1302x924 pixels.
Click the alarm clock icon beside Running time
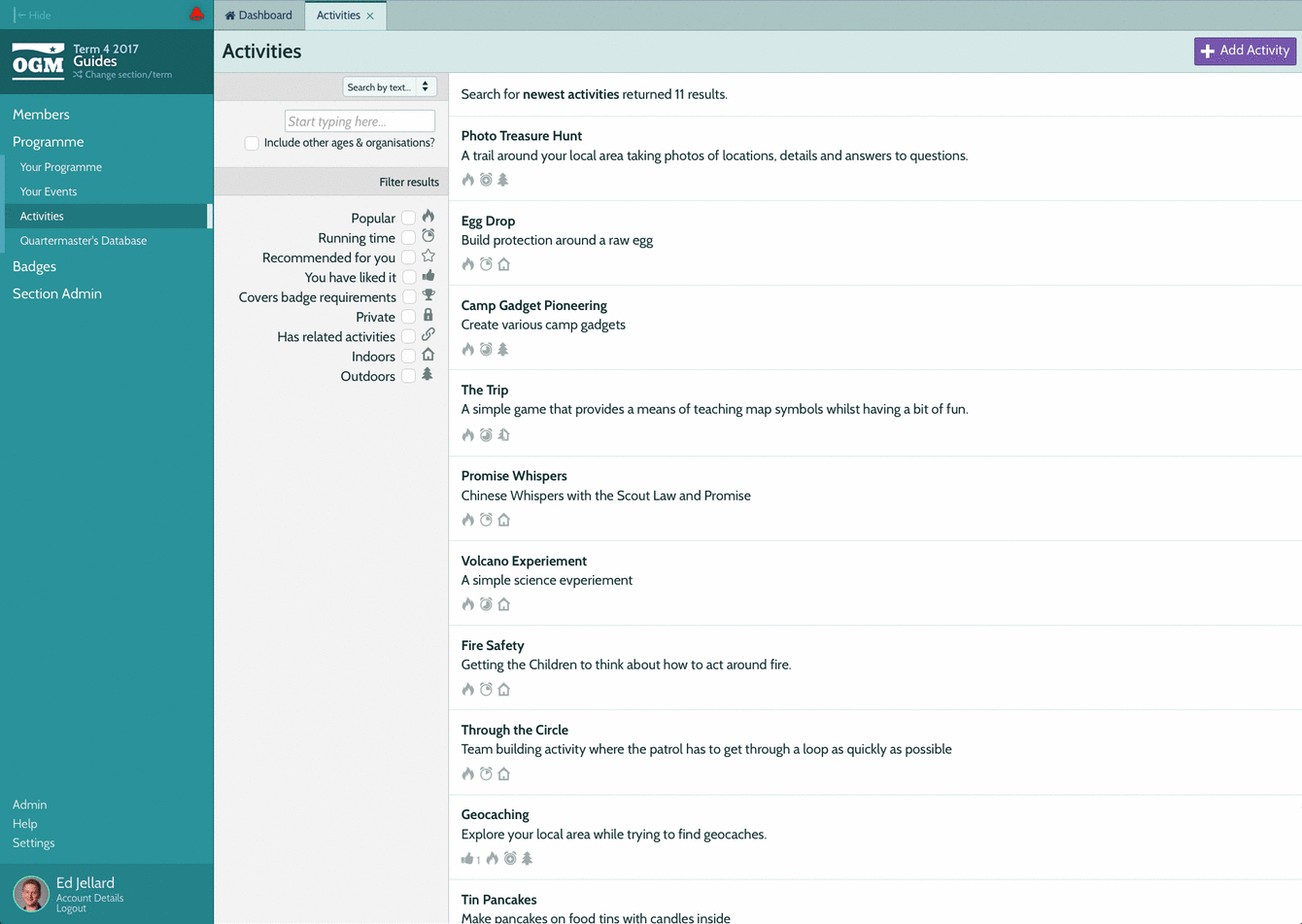click(428, 236)
